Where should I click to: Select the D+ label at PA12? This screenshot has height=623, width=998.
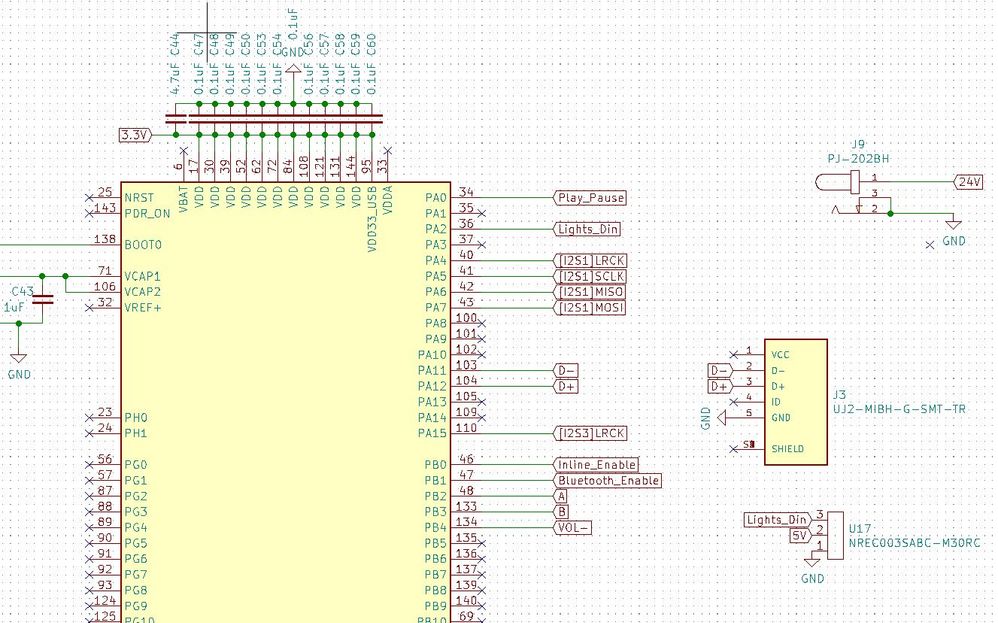566,386
